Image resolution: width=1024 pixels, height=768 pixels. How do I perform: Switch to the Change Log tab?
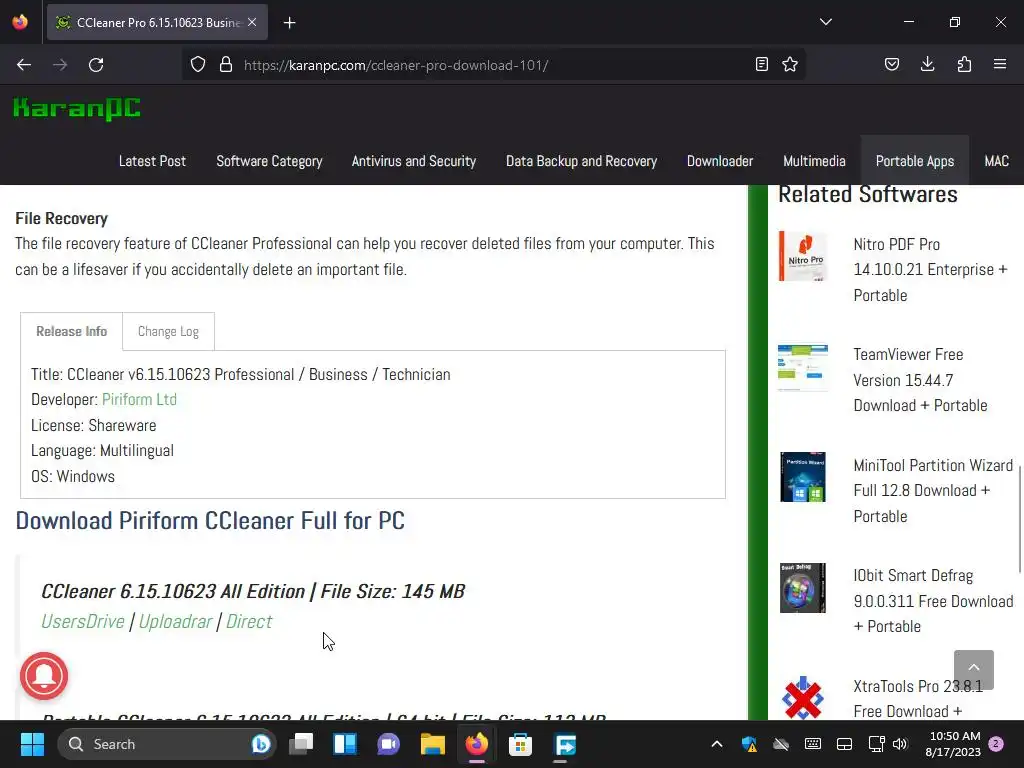coord(168,332)
